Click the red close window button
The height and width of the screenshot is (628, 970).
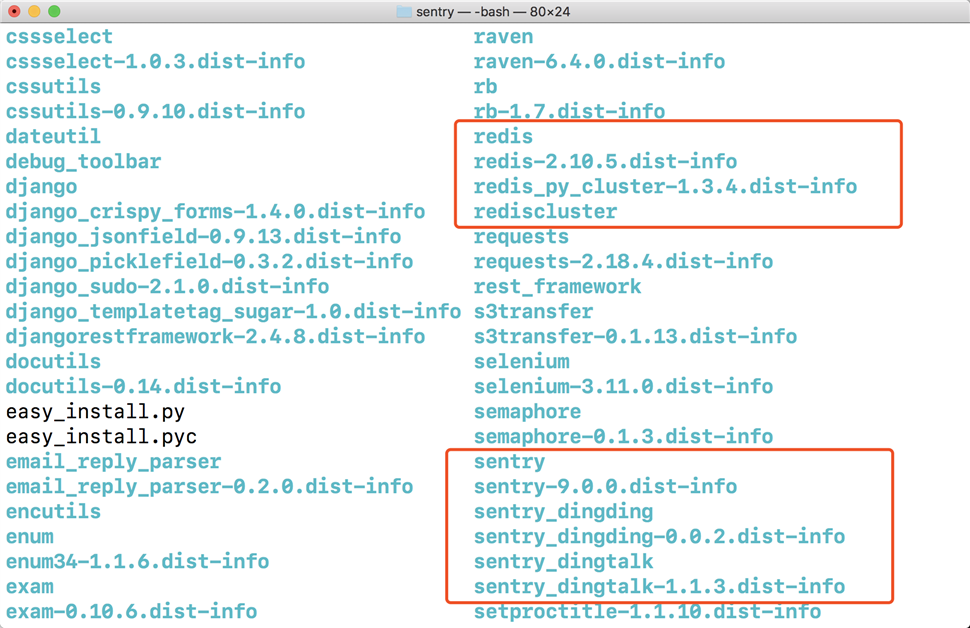tap(14, 11)
